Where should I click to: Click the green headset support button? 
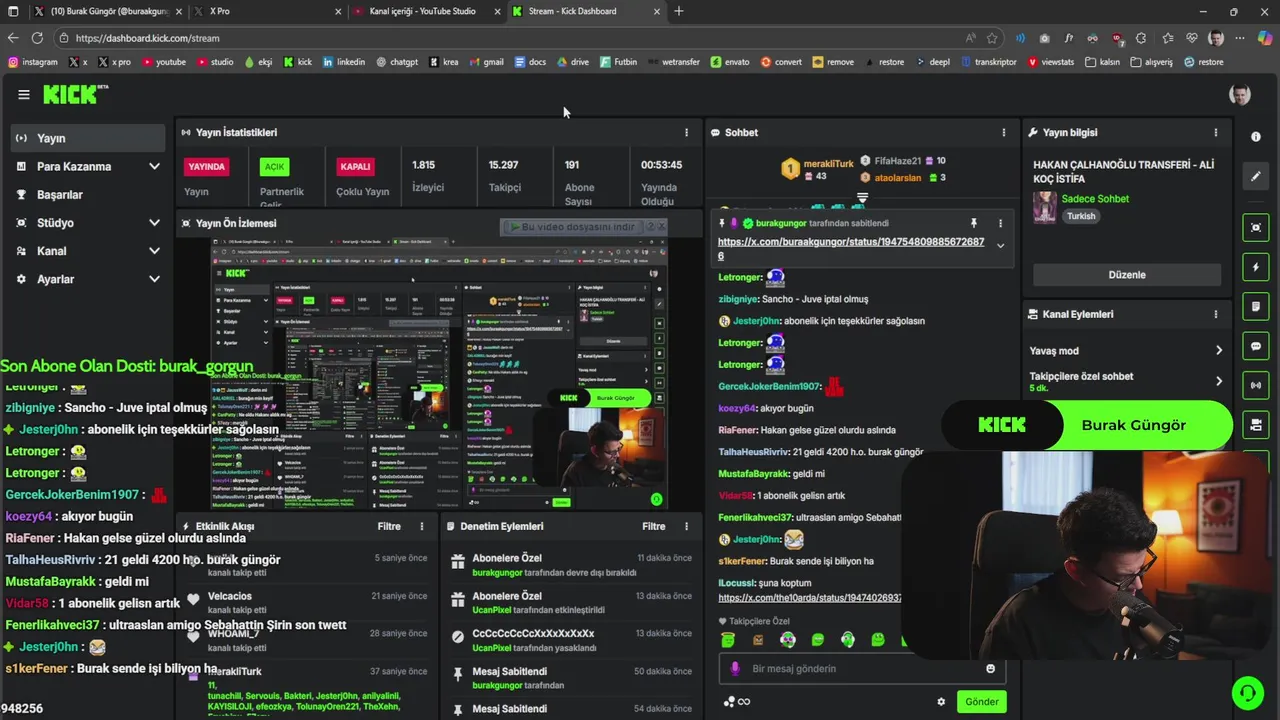coord(1247,692)
